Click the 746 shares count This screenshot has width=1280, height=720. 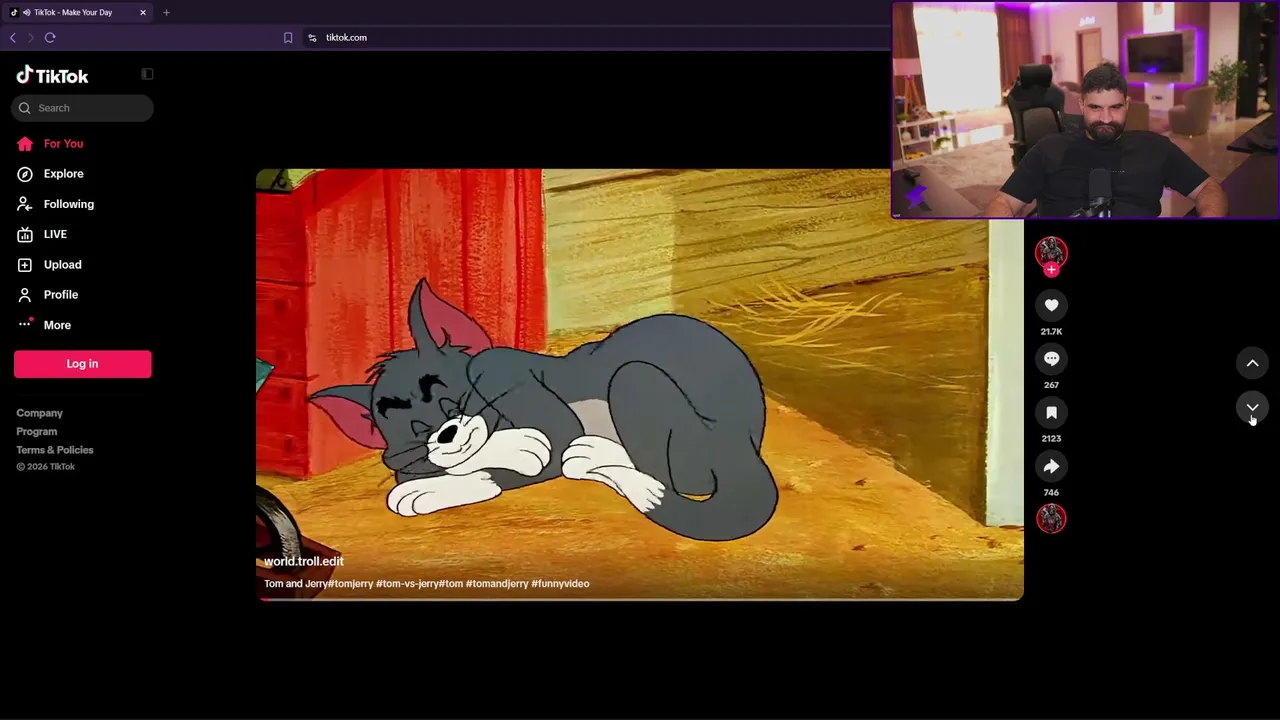1051,493
